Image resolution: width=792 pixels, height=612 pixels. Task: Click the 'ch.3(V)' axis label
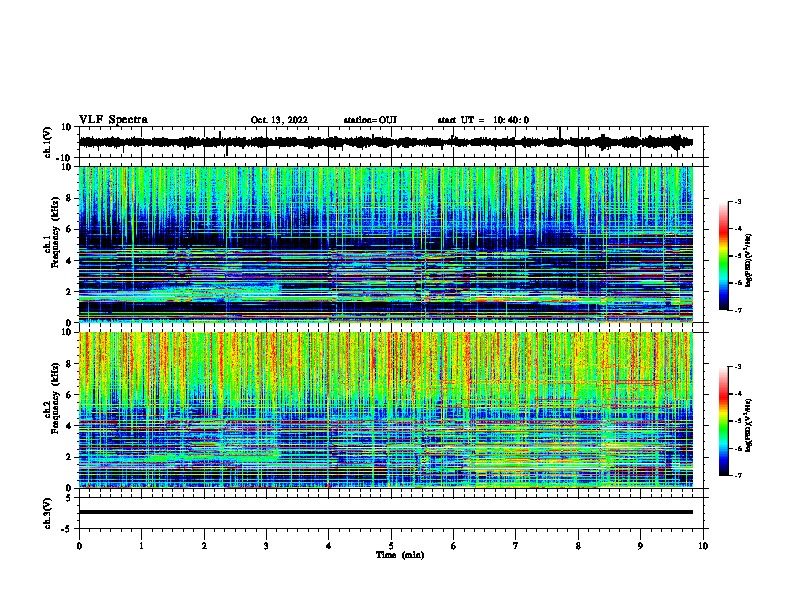(48, 513)
